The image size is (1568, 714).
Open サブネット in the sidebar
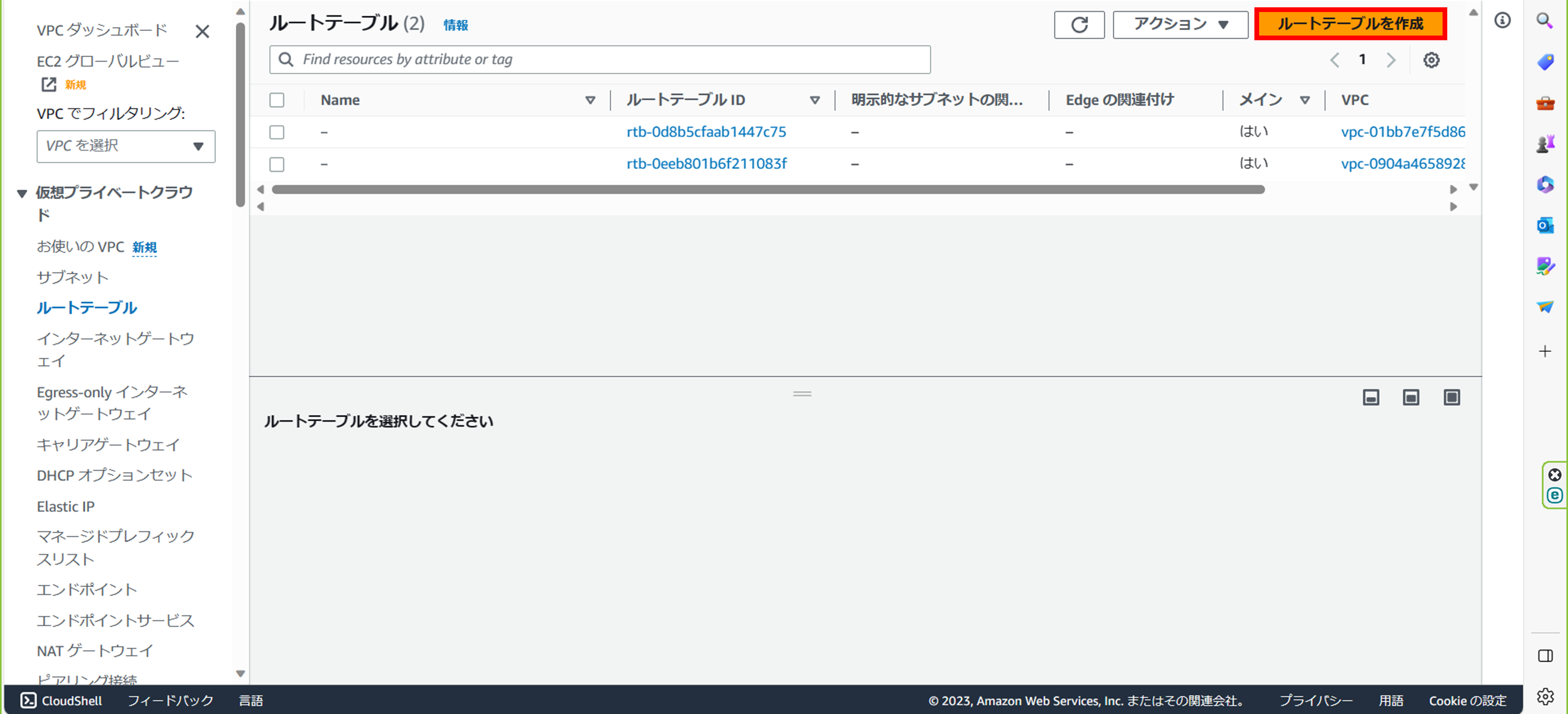pyautogui.click(x=73, y=278)
